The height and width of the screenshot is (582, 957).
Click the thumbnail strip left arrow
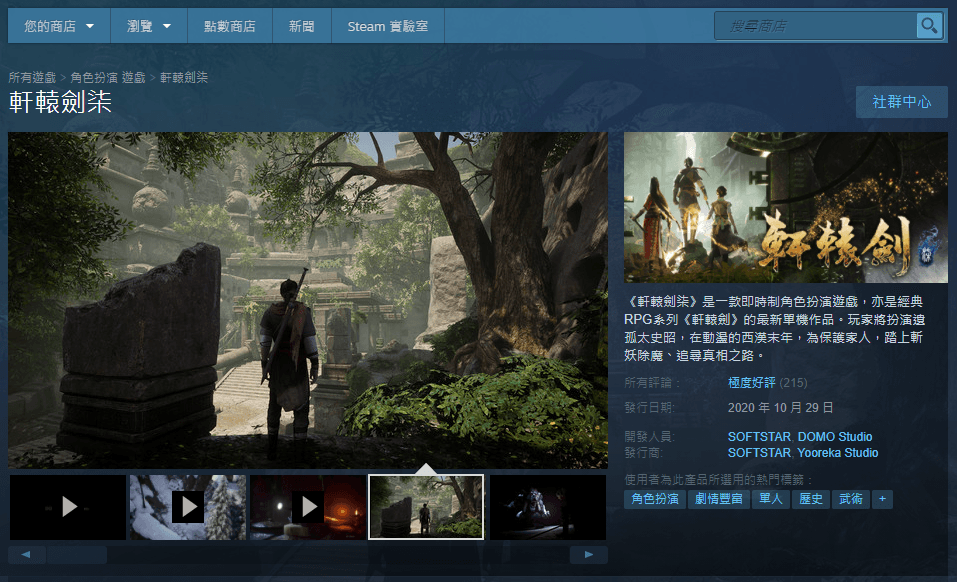[26, 555]
